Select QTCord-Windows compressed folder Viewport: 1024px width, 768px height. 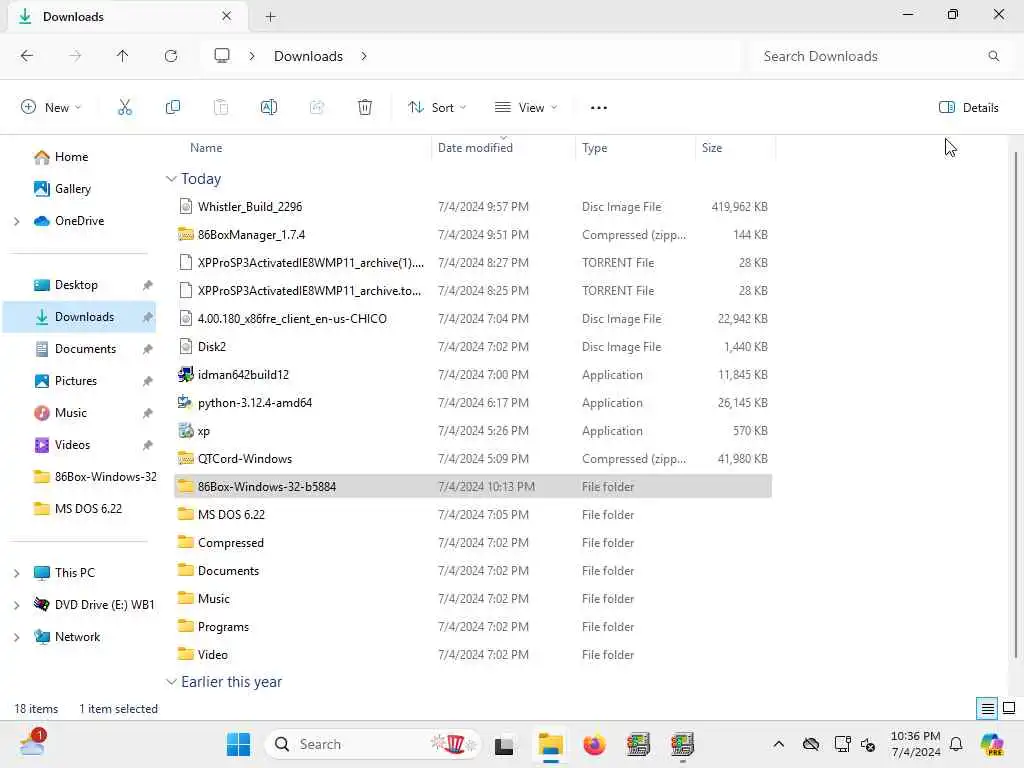pyautogui.click(x=473, y=459)
